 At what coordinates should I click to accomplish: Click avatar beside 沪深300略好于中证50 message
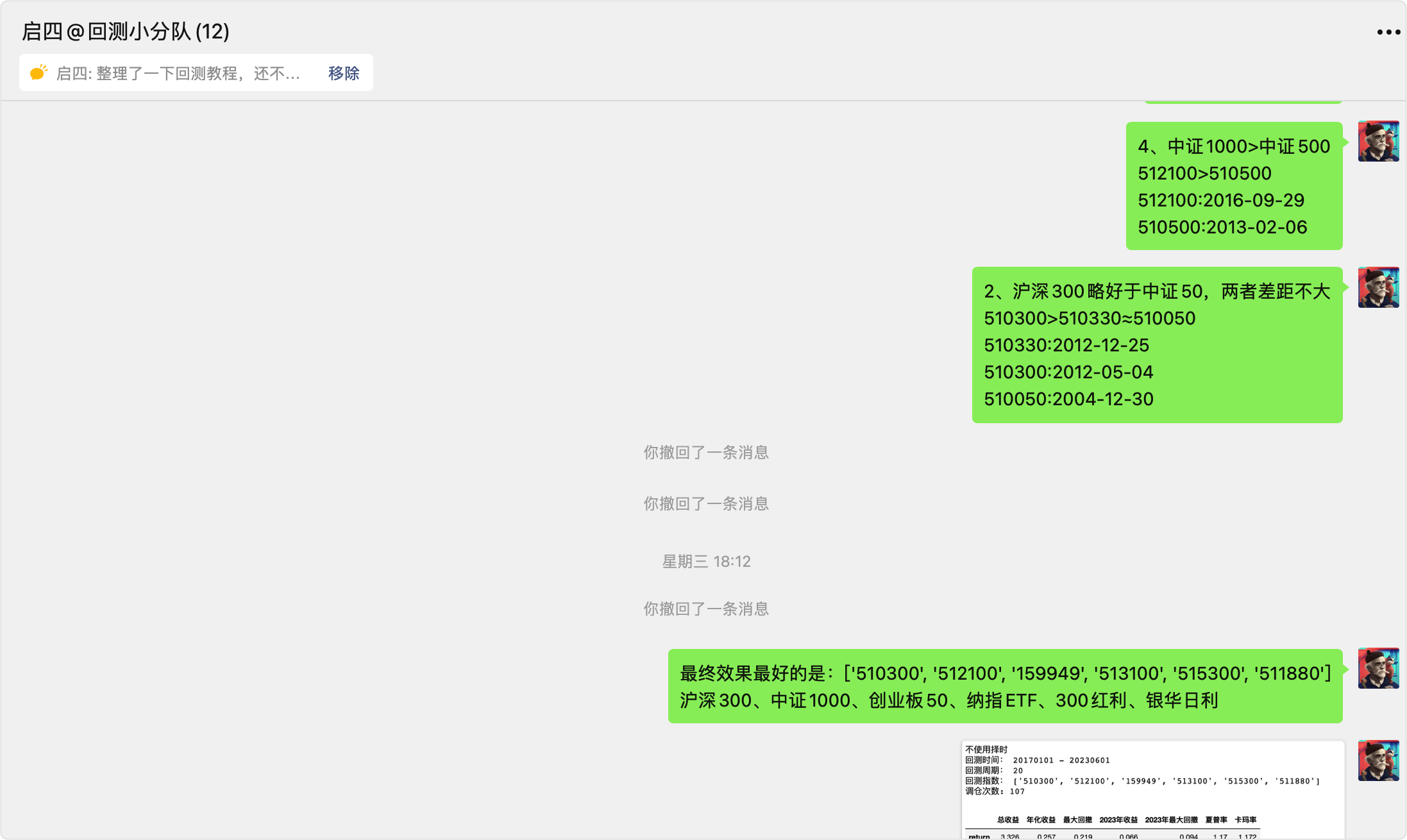[x=1378, y=287]
